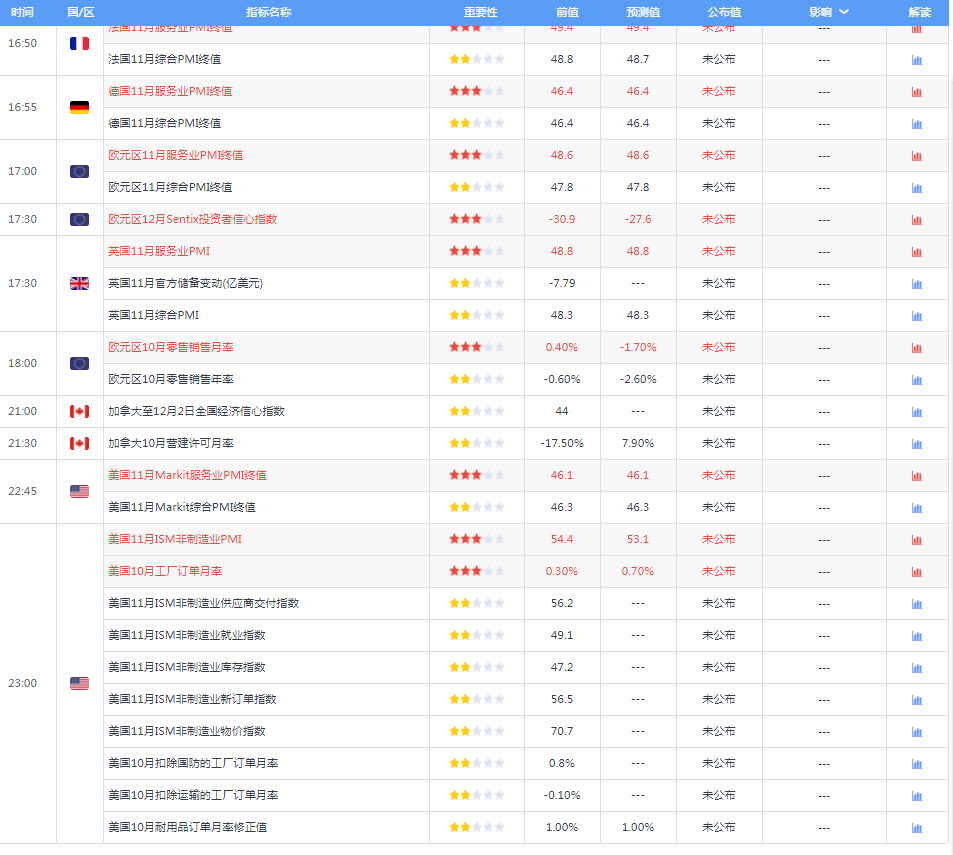Select previous value -7.79
The height and width of the screenshot is (855, 953).
[x=562, y=283]
